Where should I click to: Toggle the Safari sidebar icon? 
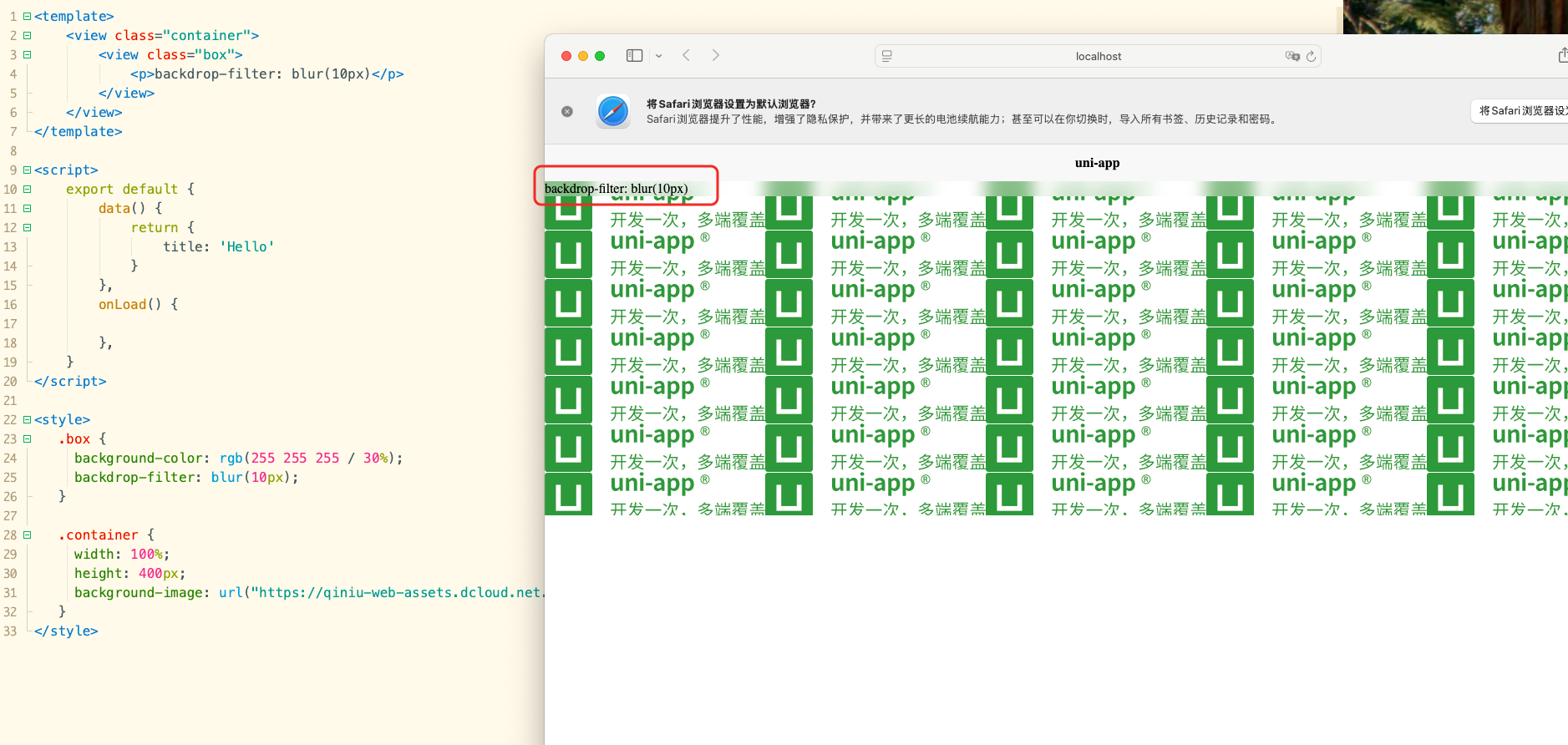click(x=634, y=56)
